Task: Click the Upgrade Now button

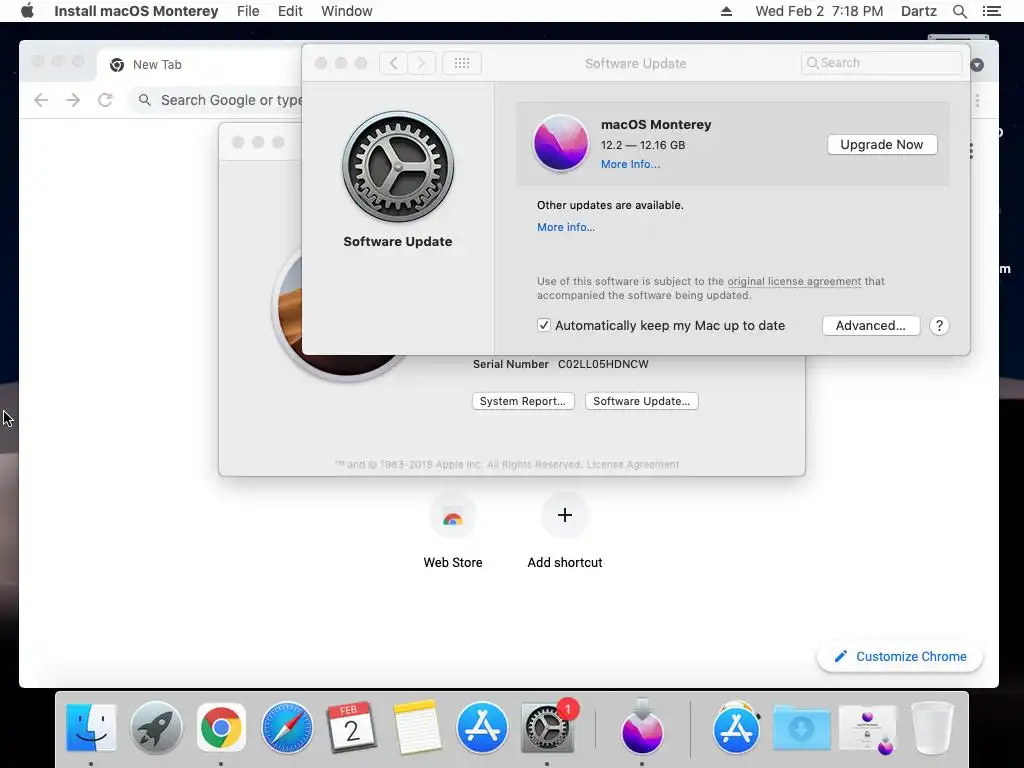Action: [882, 144]
